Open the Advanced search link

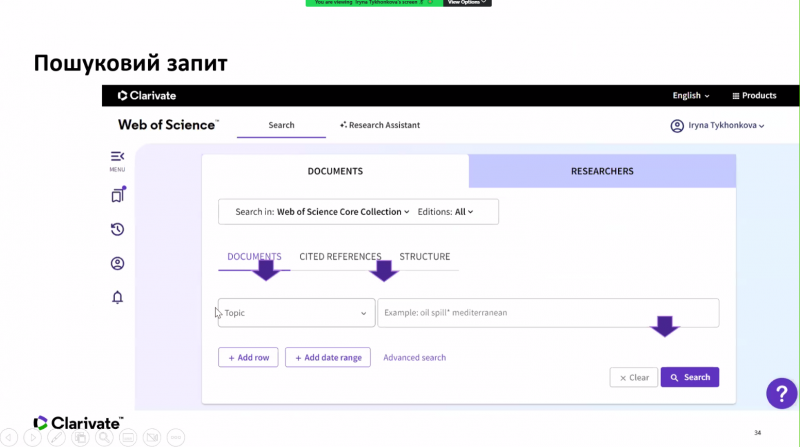pos(414,358)
